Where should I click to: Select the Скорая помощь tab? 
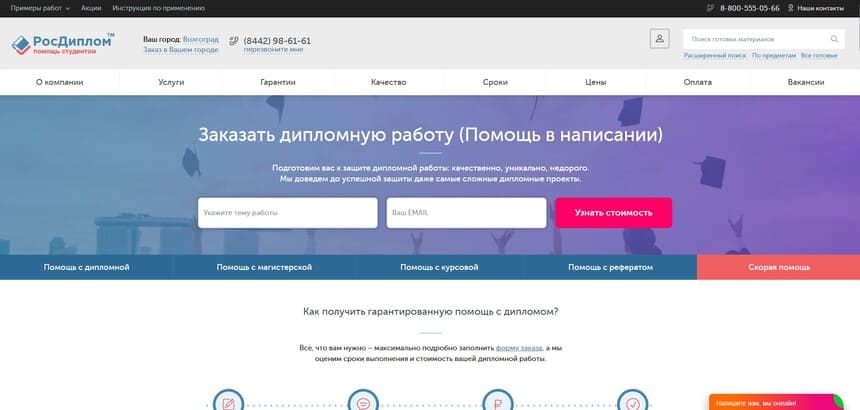click(x=779, y=267)
